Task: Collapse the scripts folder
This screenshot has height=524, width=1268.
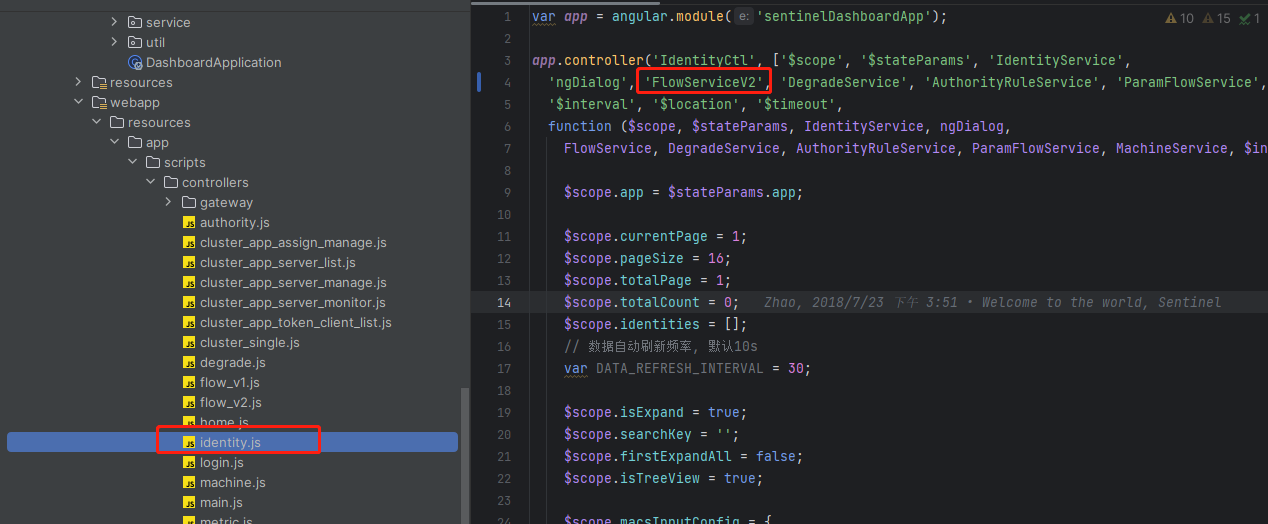Action: pyautogui.click(x=132, y=162)
